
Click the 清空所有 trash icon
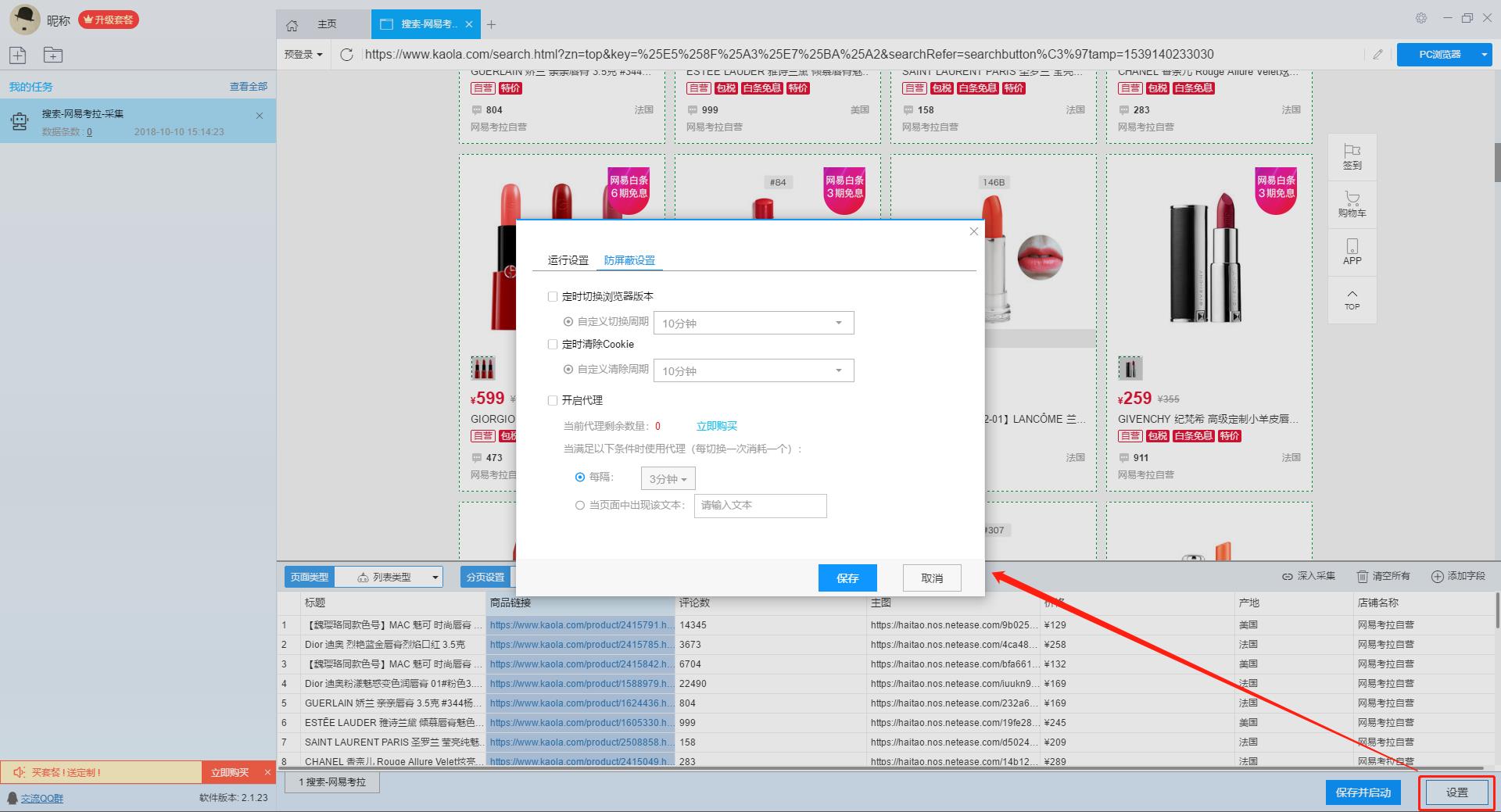pos(1362,576)
